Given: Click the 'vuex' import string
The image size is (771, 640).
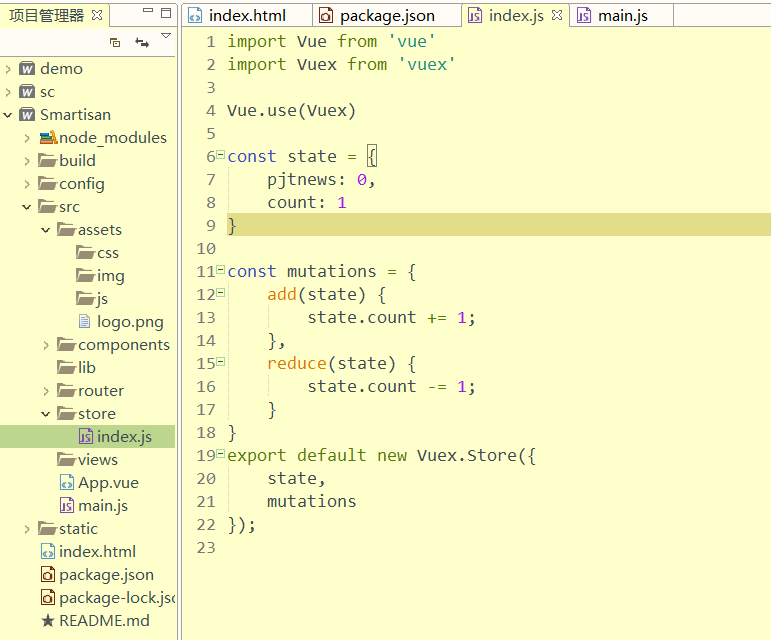Looking at the screenshot, I should pos(427,64).
